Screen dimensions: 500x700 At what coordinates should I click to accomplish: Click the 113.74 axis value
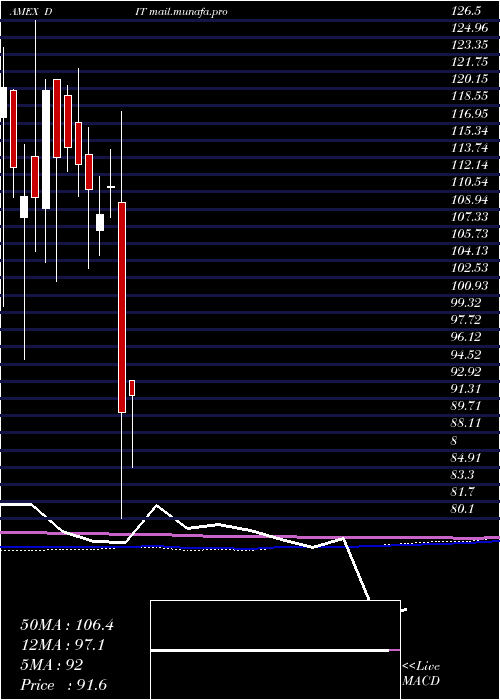(469, 148)
